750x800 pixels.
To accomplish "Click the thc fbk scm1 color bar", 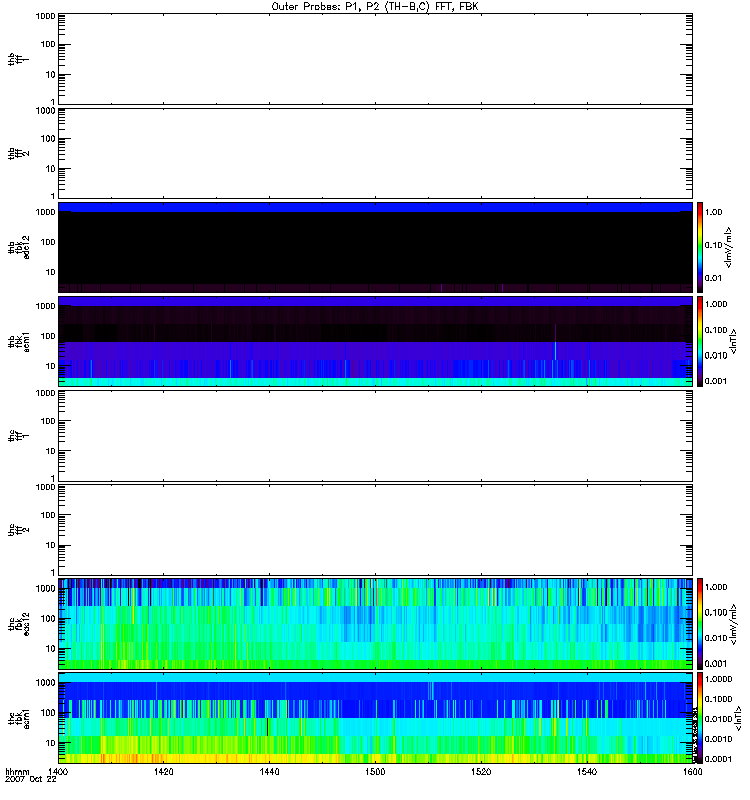I will 702,717.
